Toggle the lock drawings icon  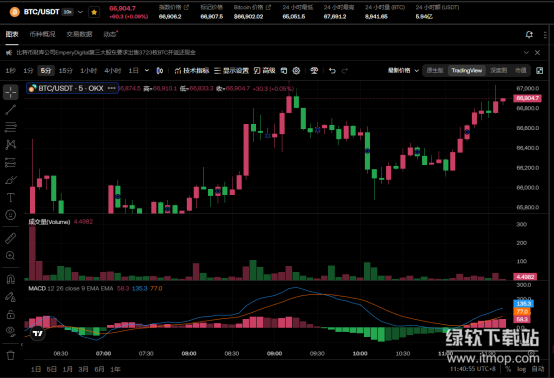click(11, 314)
